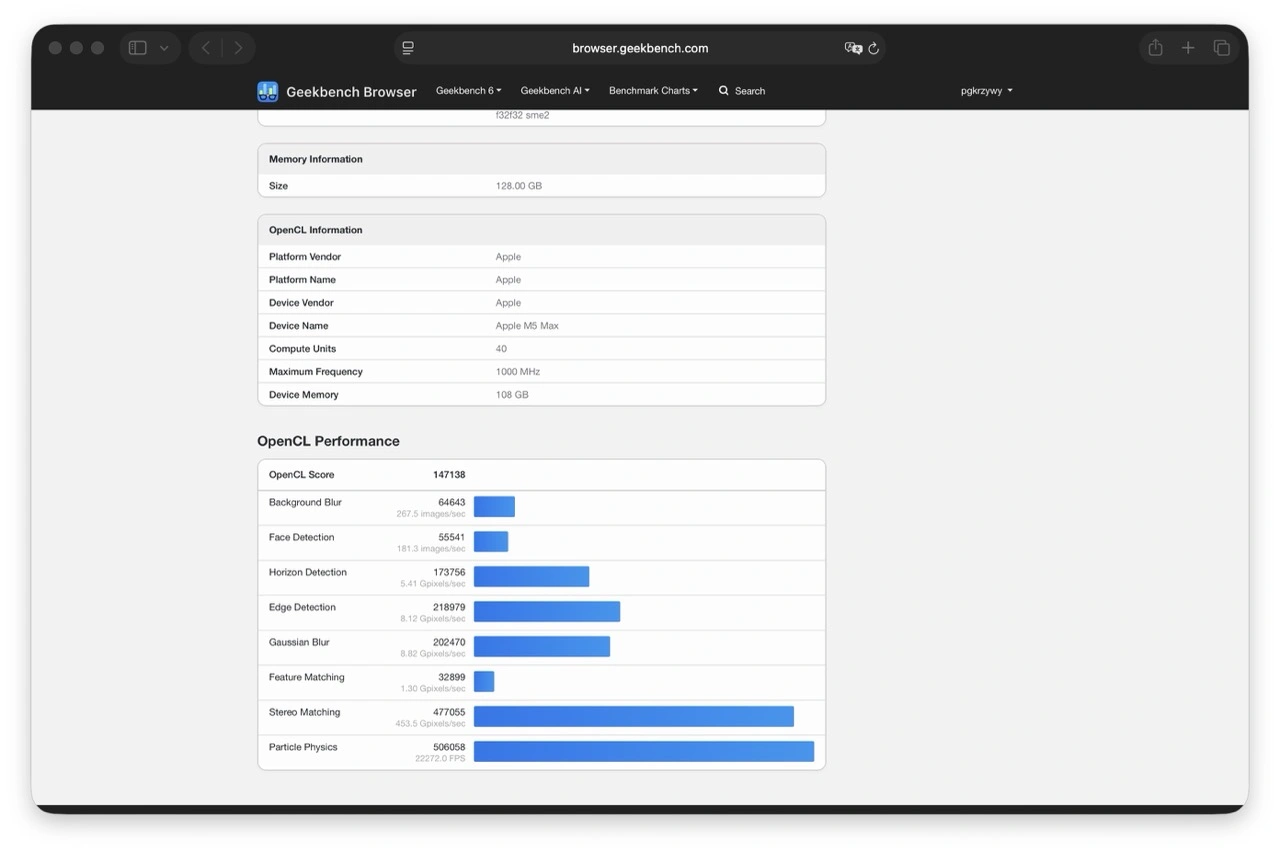1280x852 pixels.
Task: Go back using the back arrow
Action: (206, 48)
